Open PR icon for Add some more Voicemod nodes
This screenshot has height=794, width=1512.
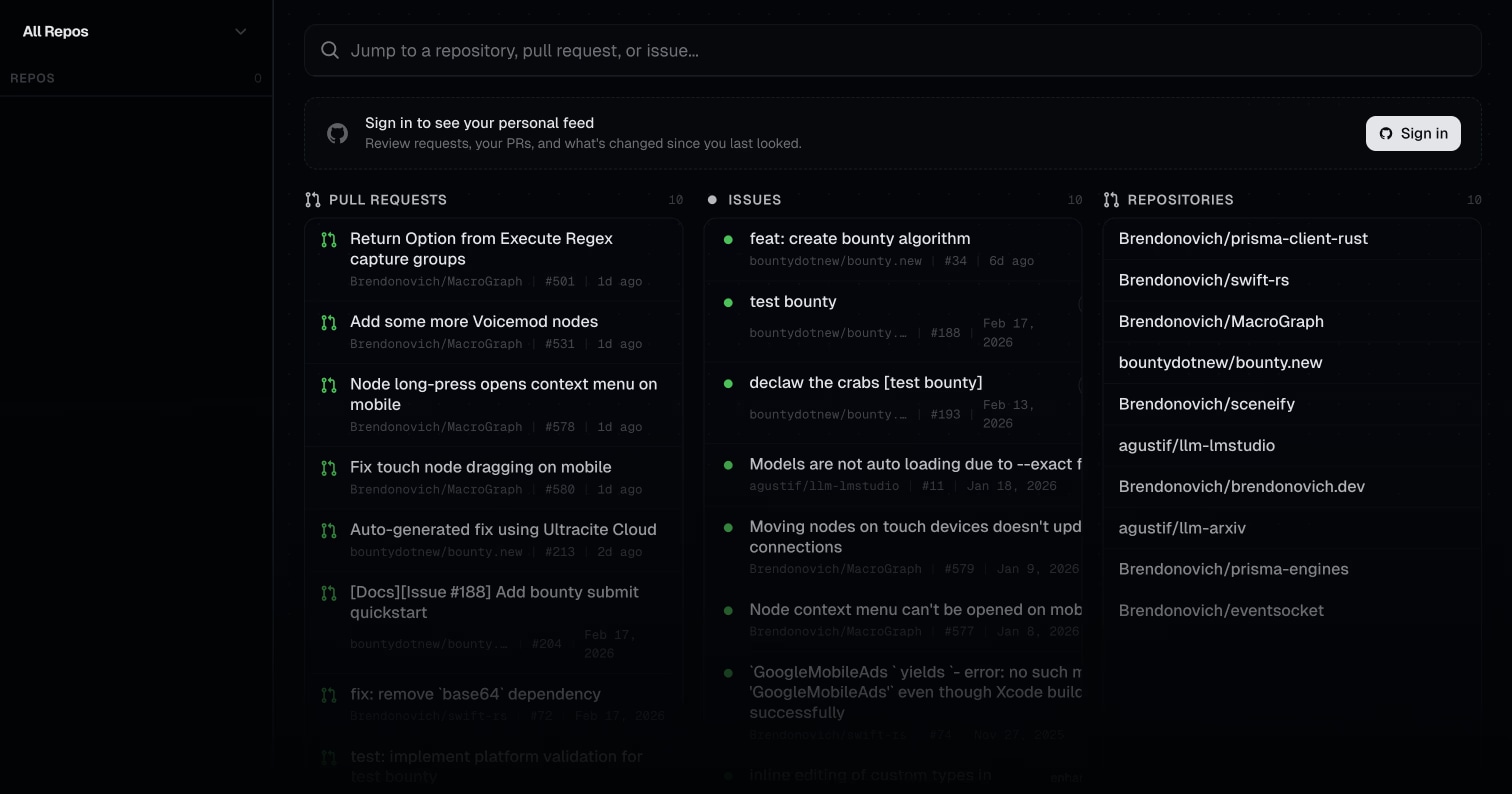(x=329, y=323)
